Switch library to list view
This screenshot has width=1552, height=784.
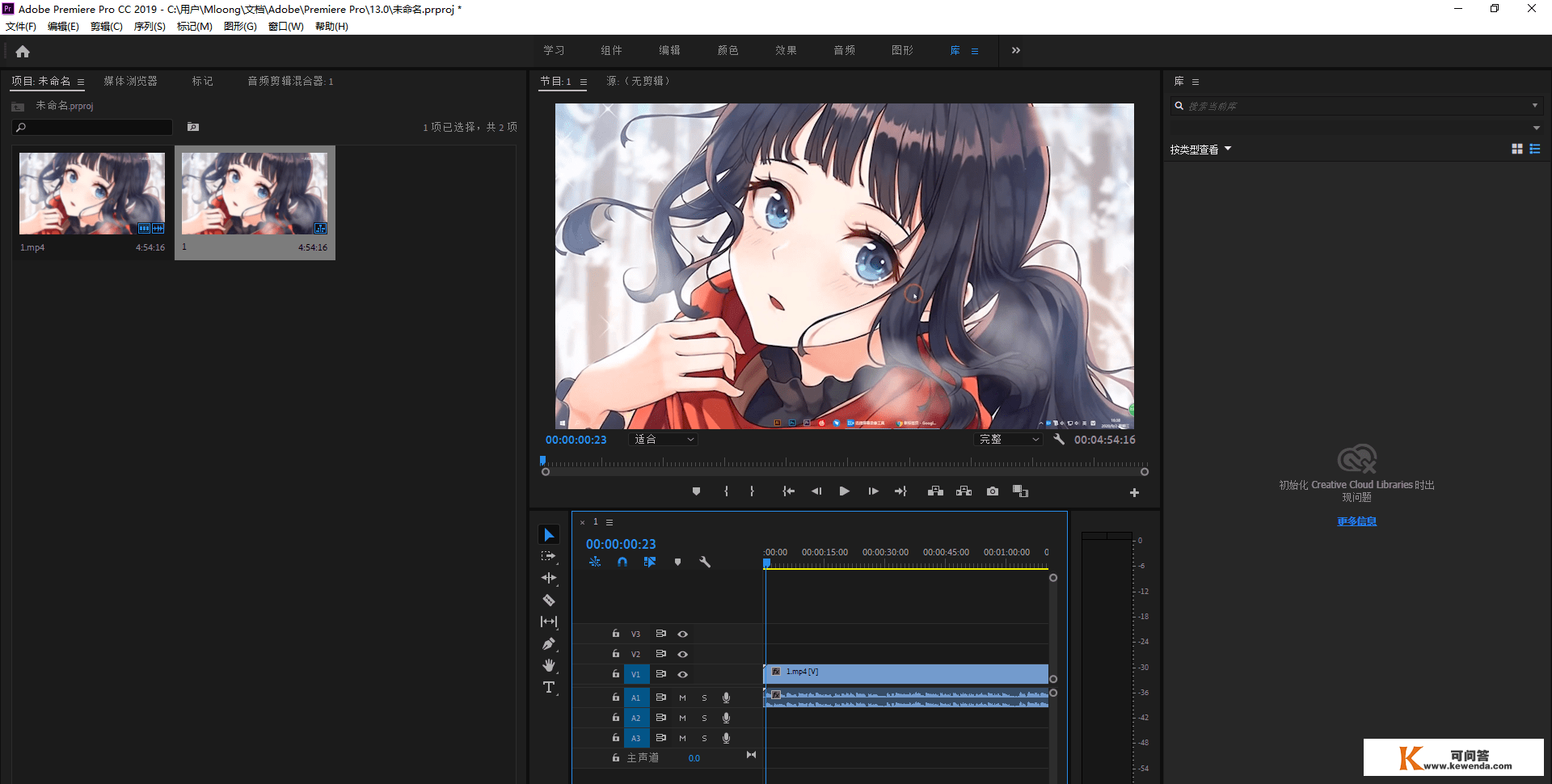tap(1535, 149)
